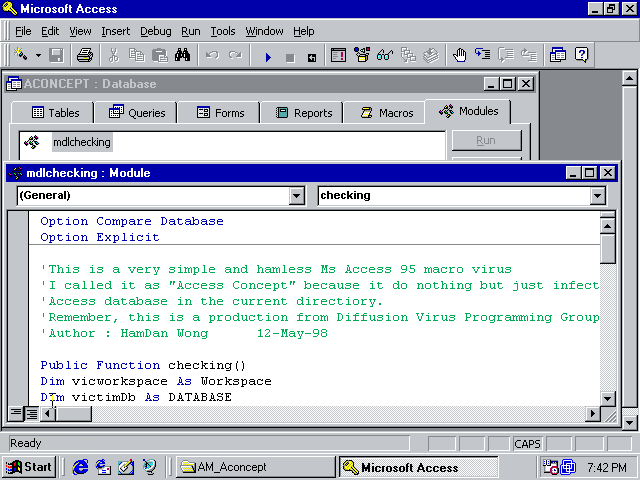
Task: Click the Quick Watch glasses icon
Action: tap(384, 55)
